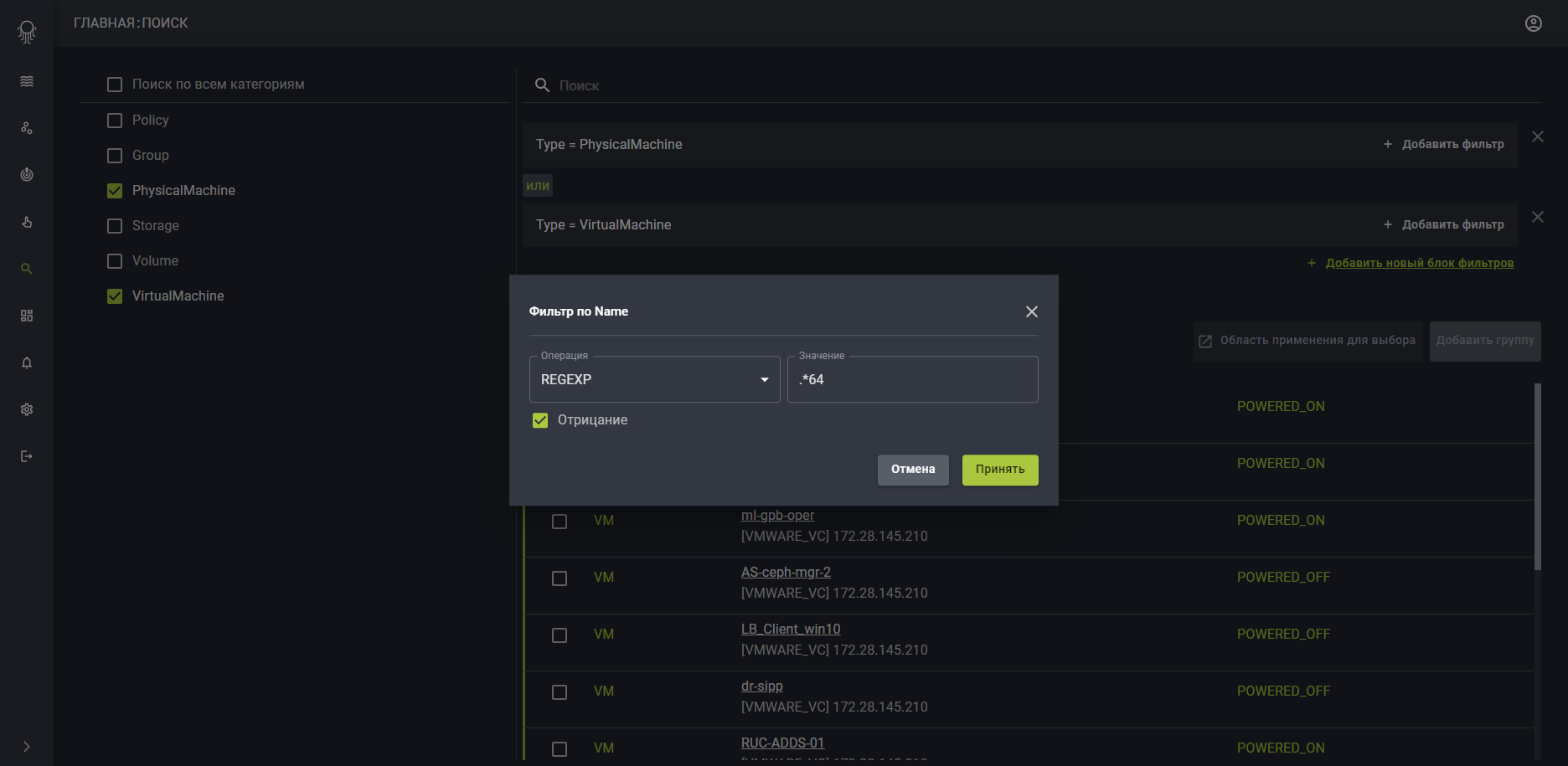The width and height of the screenshot is (1568, 766).
Task: Click POWERED_ON status of ml-gpb-oper
Action: (x=1281, y=521)
